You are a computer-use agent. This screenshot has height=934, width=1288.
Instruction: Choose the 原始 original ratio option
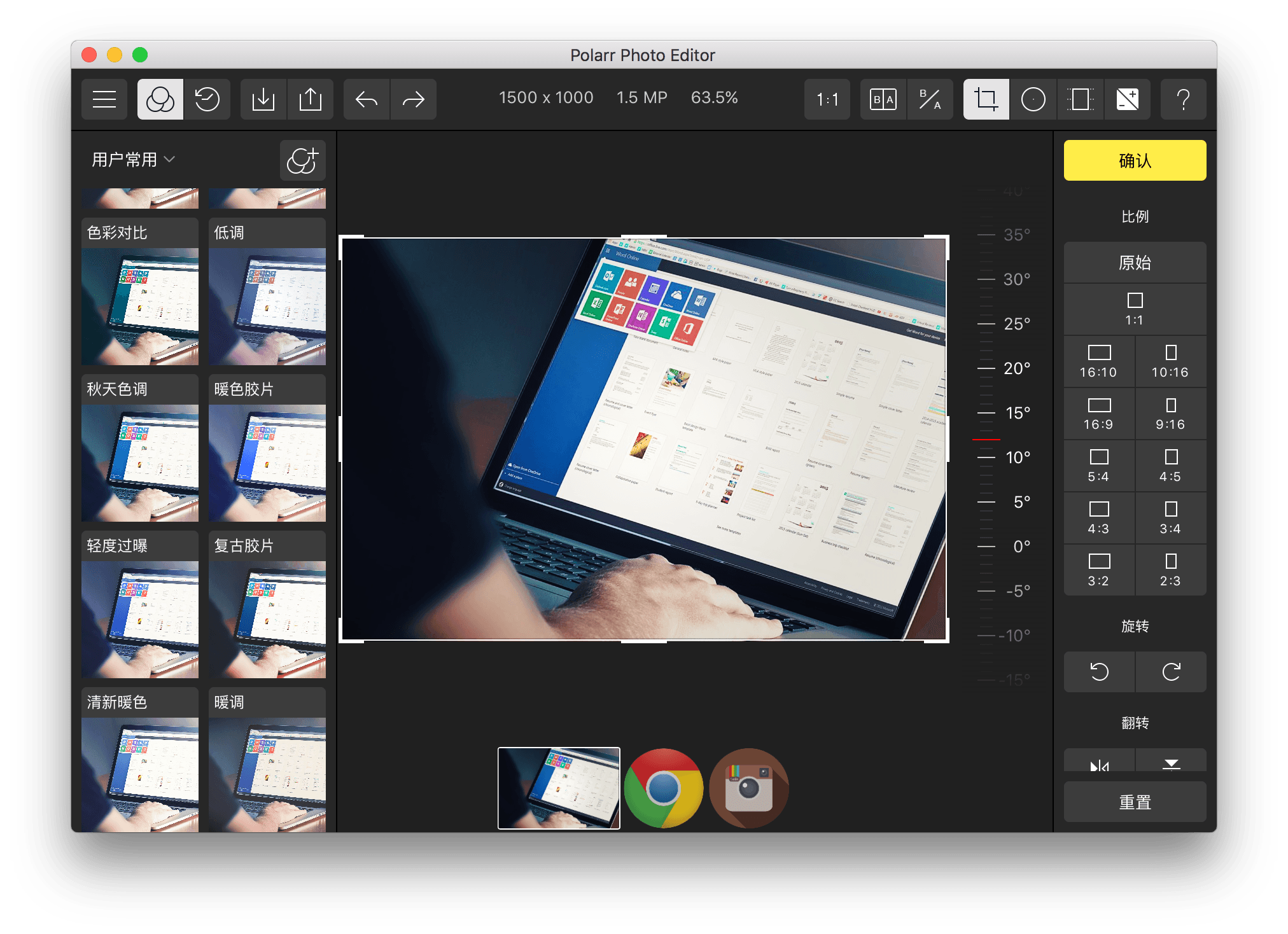pos(1135,263)
